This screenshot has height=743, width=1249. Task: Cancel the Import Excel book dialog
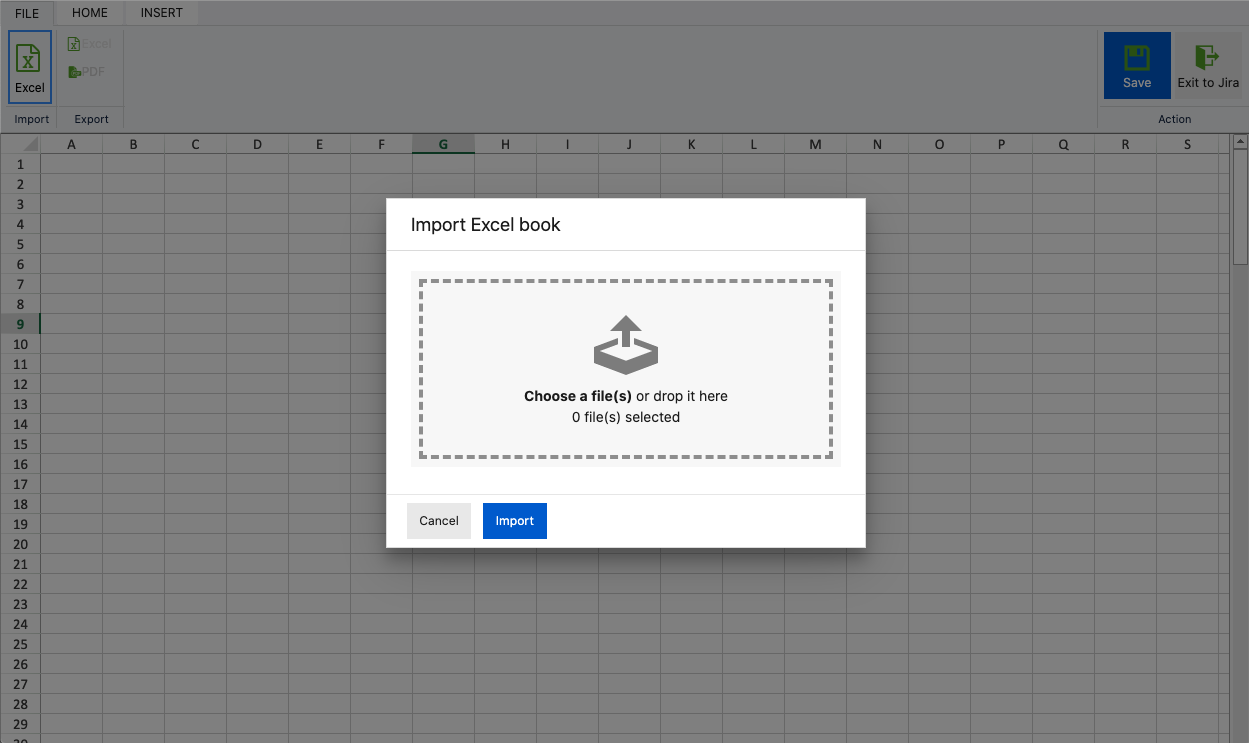(x=438, y=520)
